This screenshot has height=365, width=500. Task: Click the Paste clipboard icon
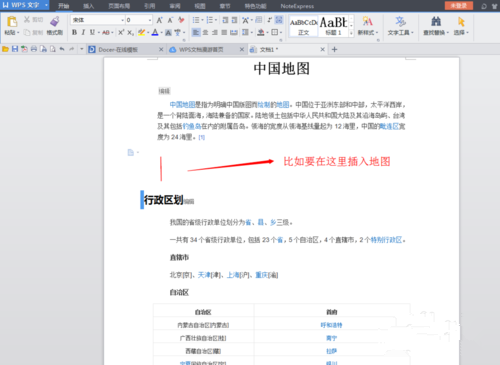[12, 22]
